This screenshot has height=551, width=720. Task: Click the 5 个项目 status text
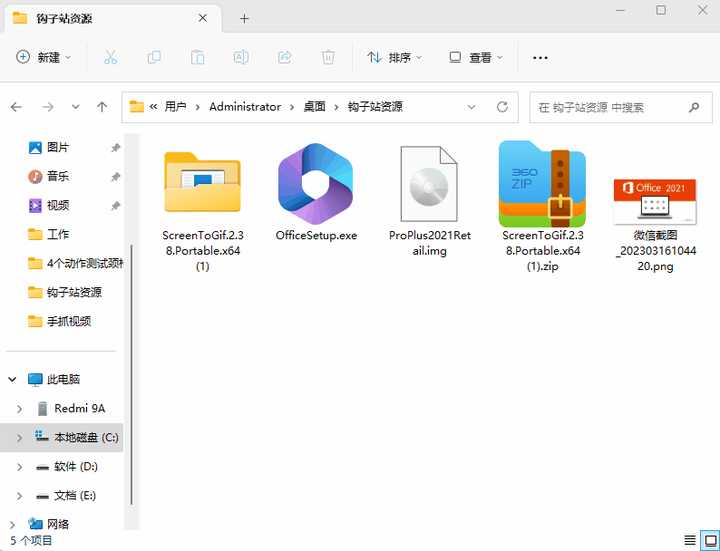(31, 540)
